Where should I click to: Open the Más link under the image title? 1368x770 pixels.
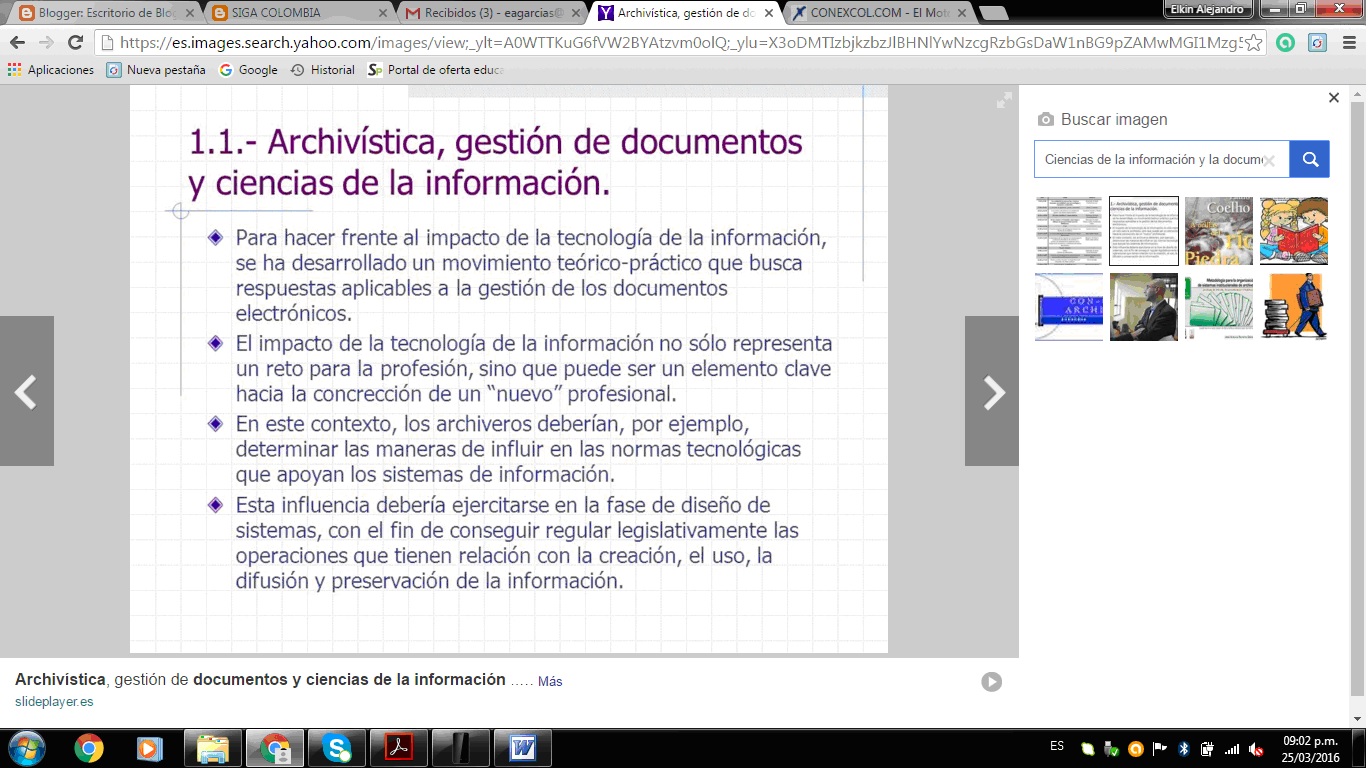point(548,680)
